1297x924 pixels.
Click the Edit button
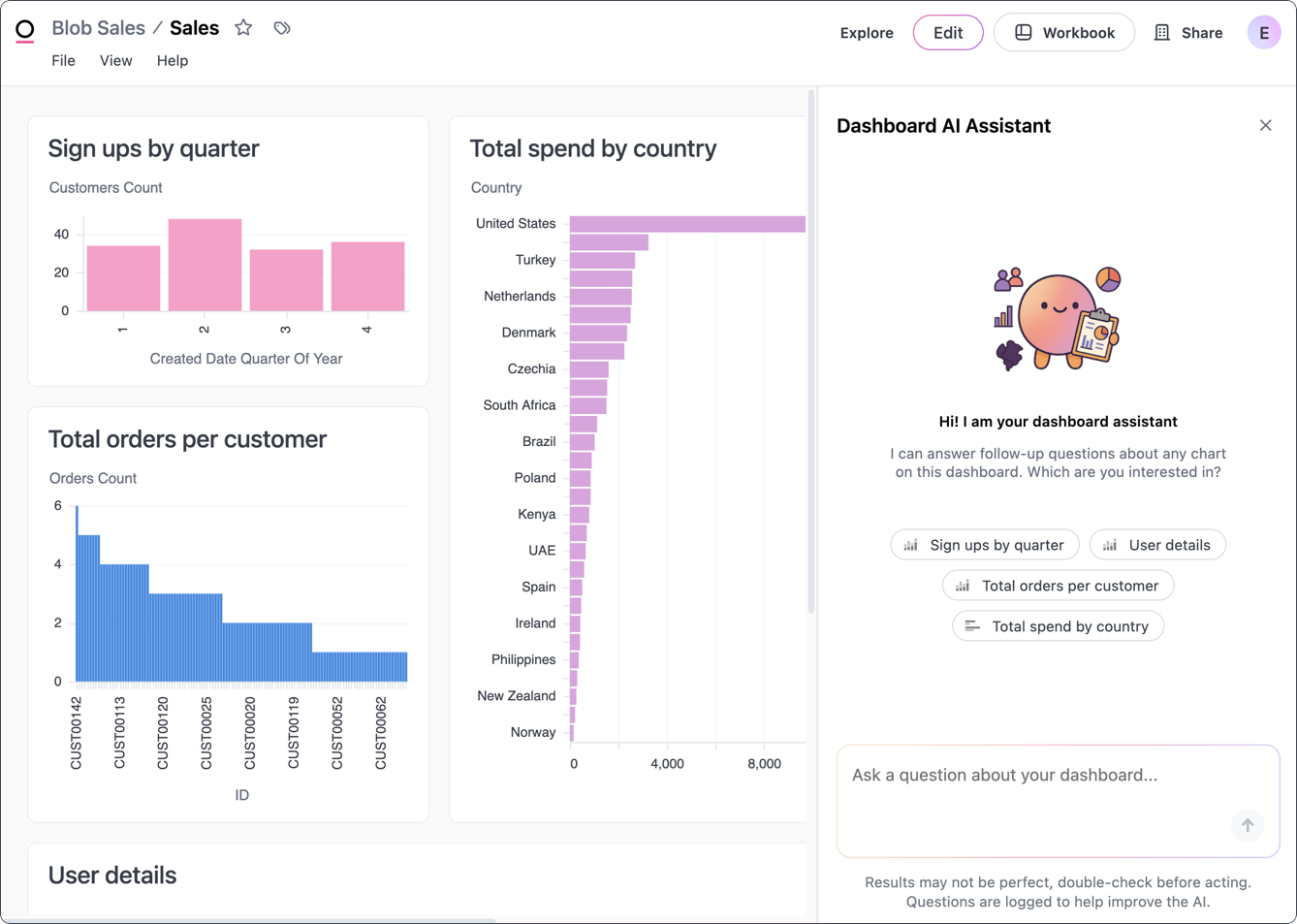coord(947,32)
